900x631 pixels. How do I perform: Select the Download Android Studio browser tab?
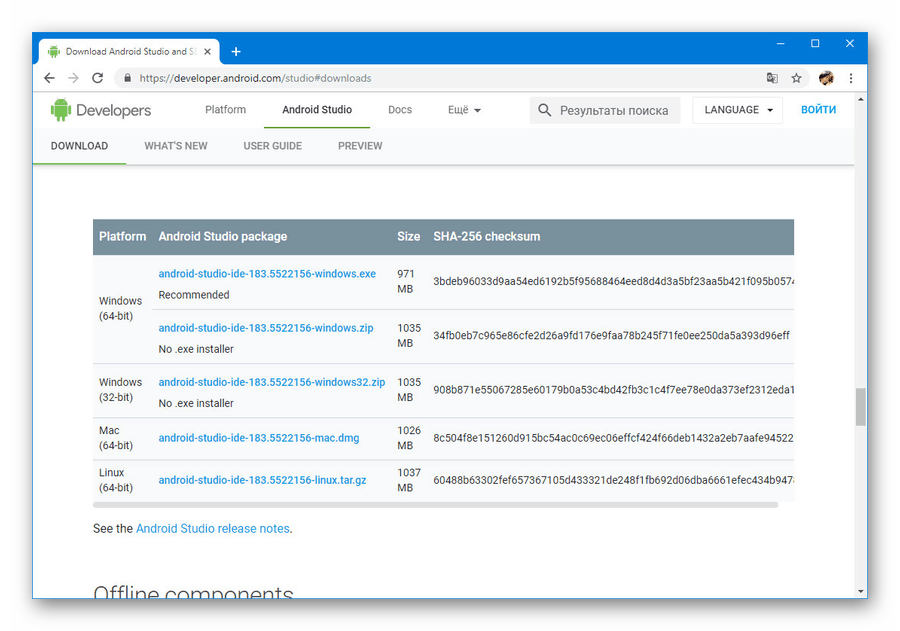[x=130, y=52]
